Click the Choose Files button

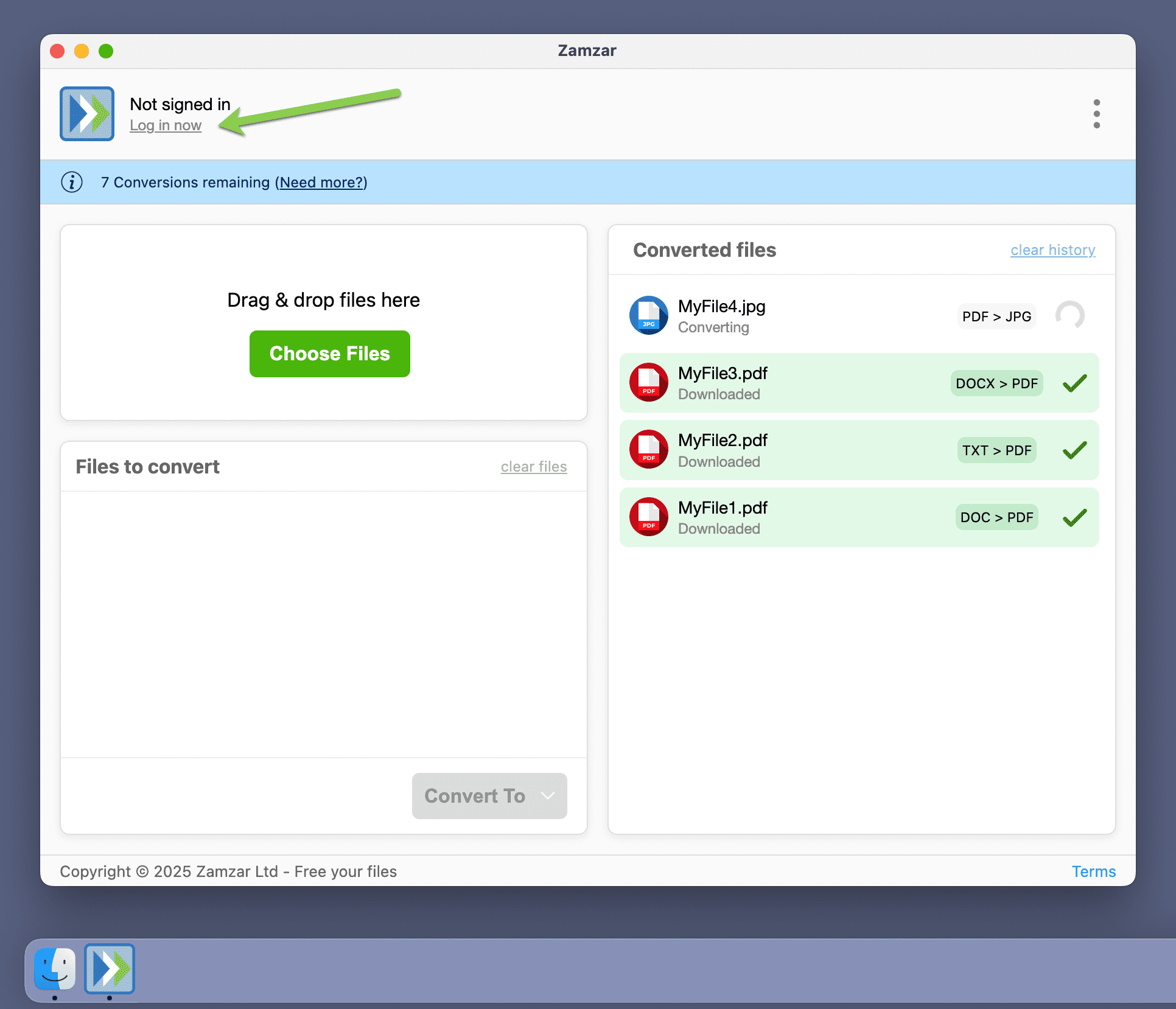[x=329, y=354]
